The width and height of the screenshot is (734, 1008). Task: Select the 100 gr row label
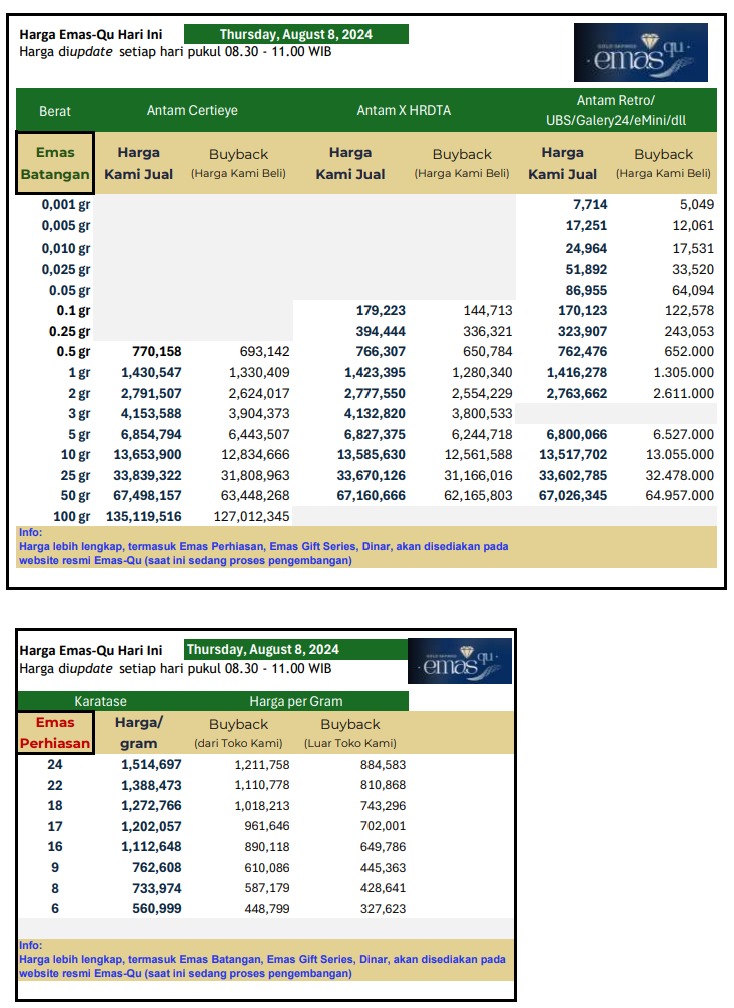pyautogui.click(x=72, y=516)
